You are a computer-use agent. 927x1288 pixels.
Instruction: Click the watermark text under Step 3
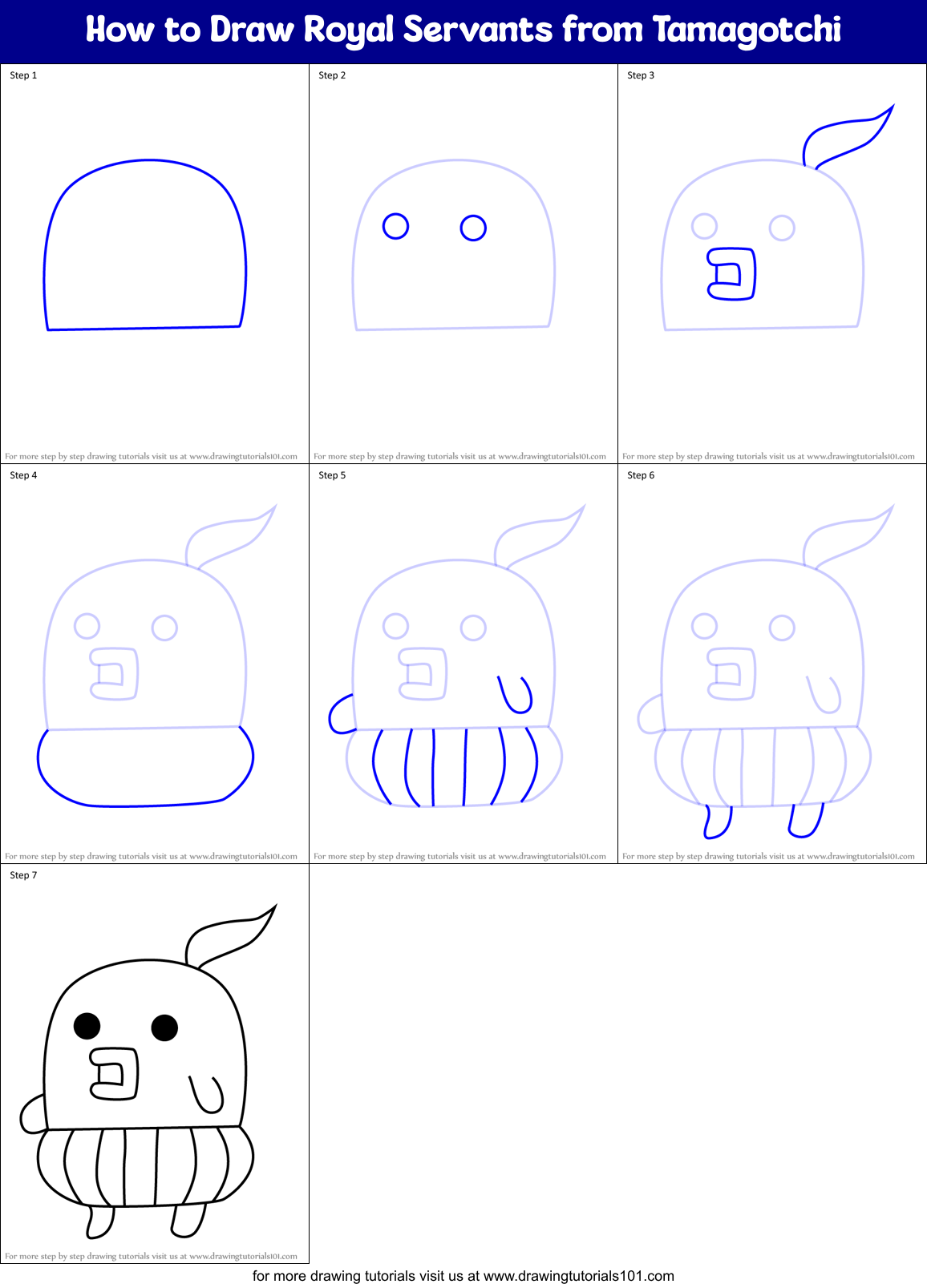[x=768, y=456]
